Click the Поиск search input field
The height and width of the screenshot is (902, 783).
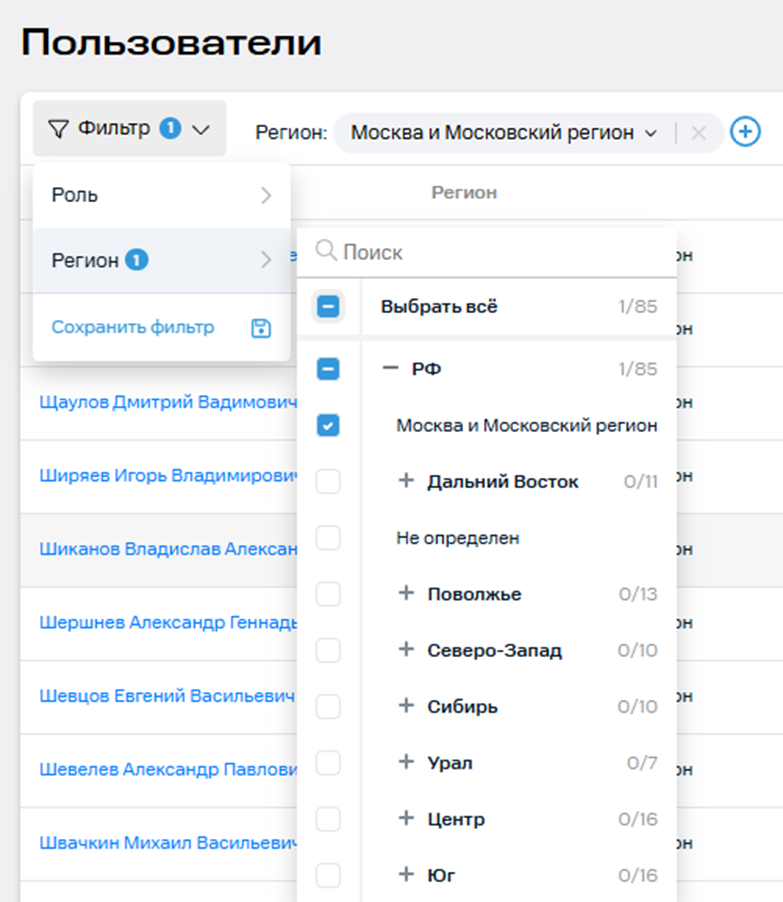[x=500, y=252]
